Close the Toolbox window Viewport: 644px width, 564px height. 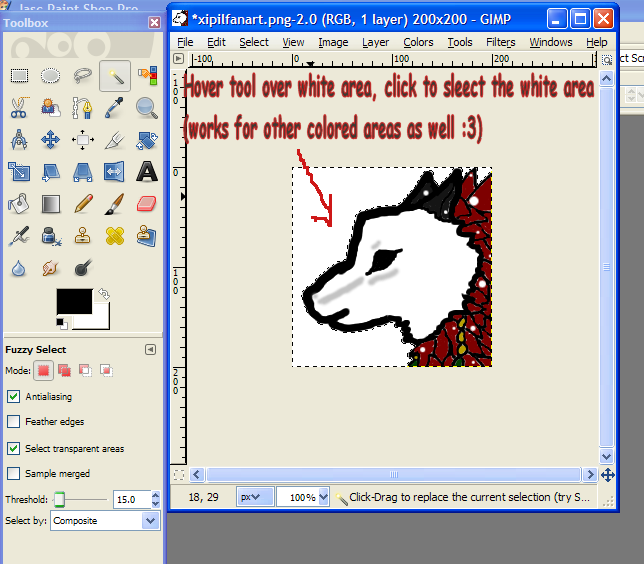point(154,23)
